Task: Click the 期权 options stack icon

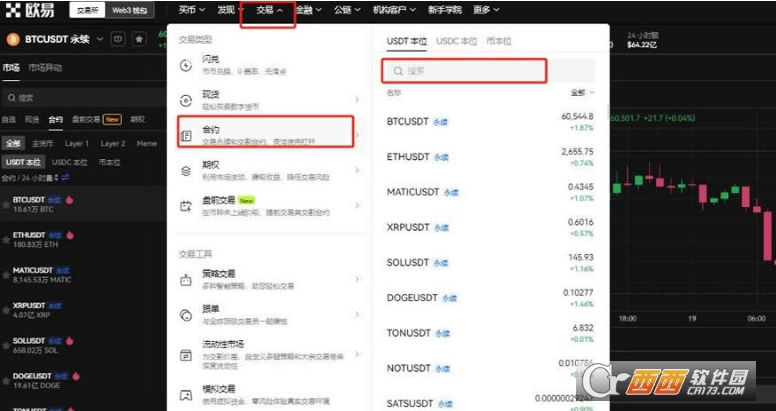Action: (186, 171)
